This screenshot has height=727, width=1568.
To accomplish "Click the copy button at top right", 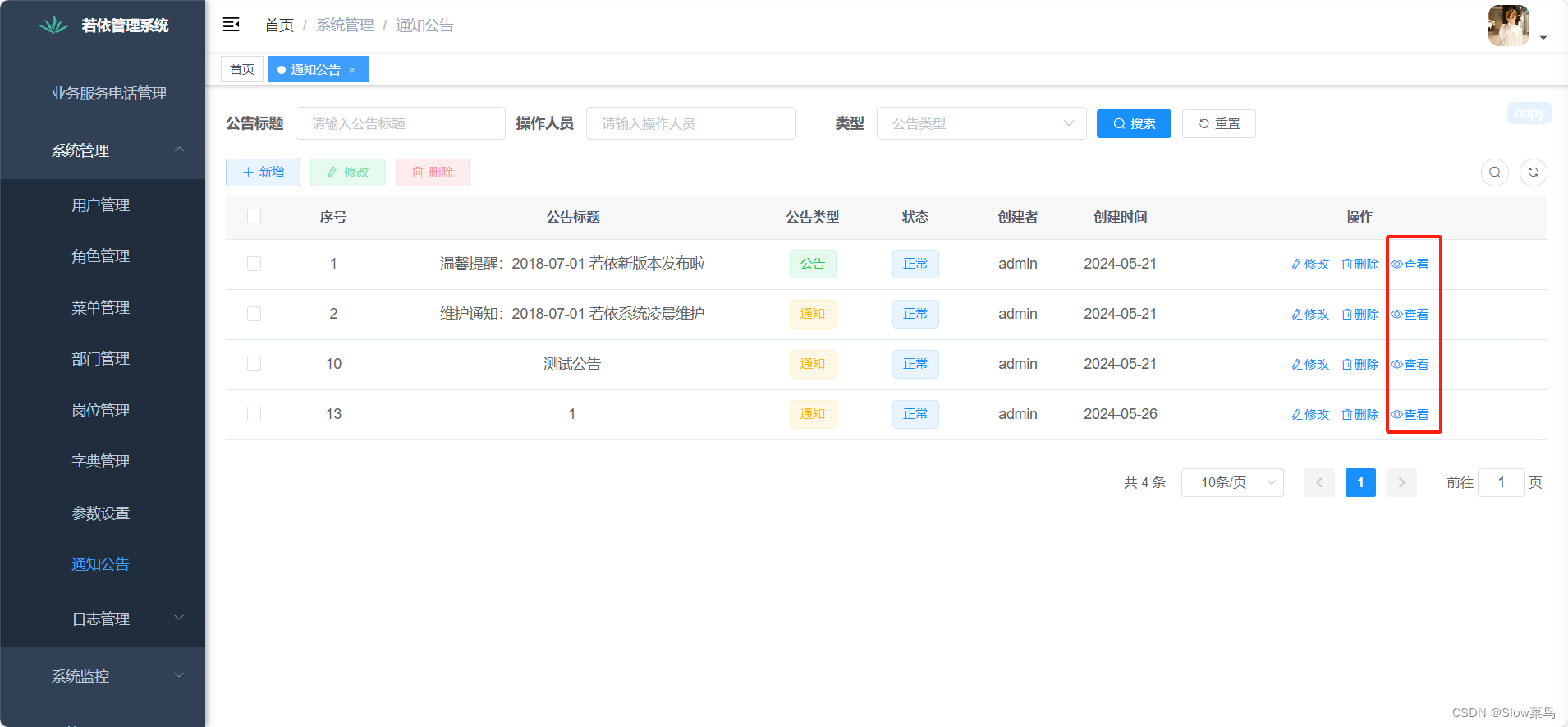I will click(1529, 113).
